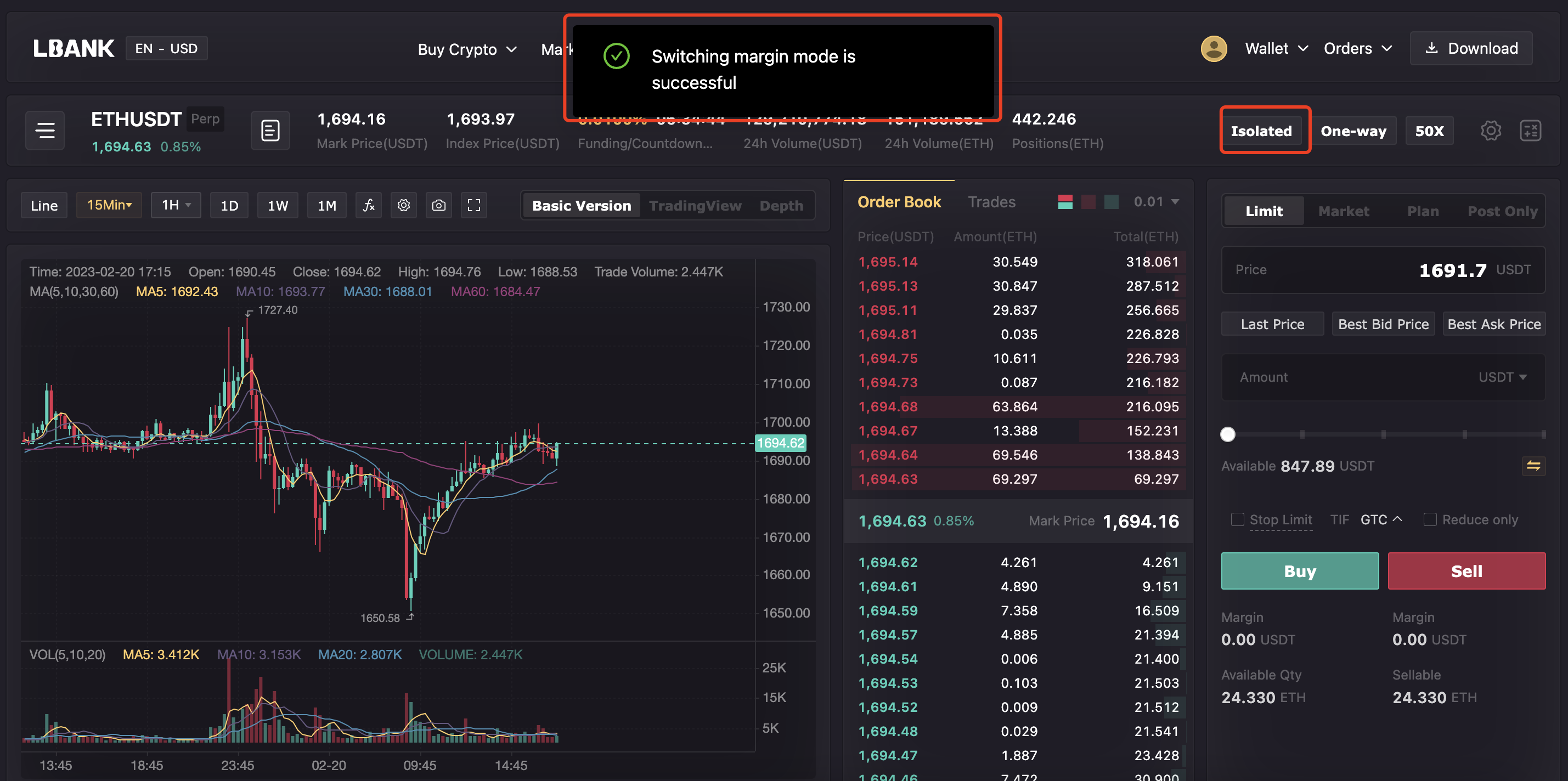Viewport: 1568px width, 781px height.
Task: Switch to the Trades tab
Action: click(x=991, y=201)
